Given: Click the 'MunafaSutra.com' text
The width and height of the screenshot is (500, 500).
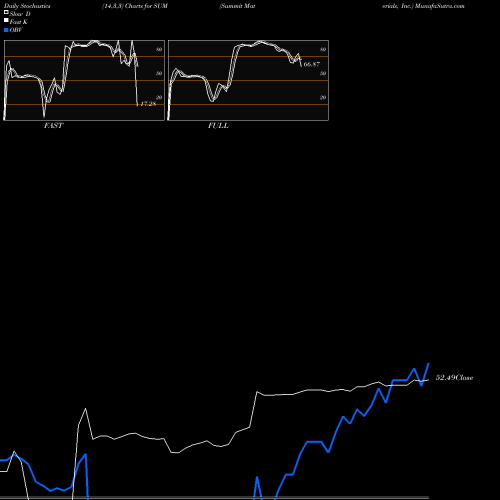Looking at the screenshot, I should (x=440, y=6).
